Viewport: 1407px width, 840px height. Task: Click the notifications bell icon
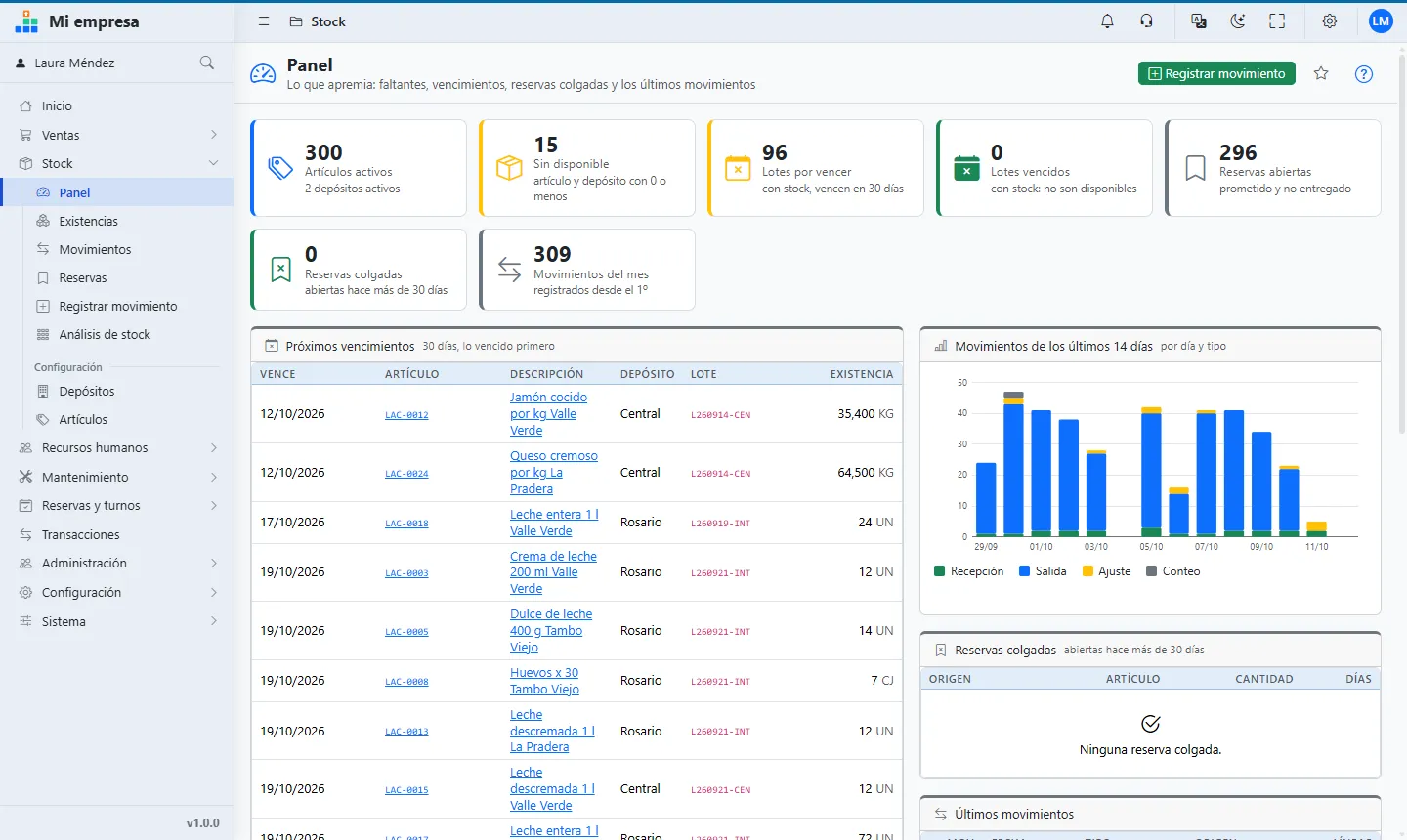point(1107,21)
